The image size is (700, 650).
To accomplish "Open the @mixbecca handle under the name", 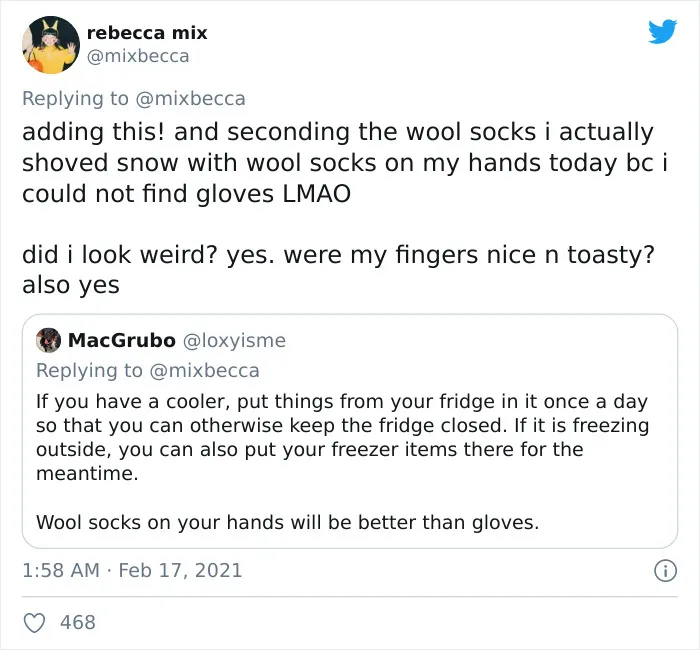I will click(138, 56).
